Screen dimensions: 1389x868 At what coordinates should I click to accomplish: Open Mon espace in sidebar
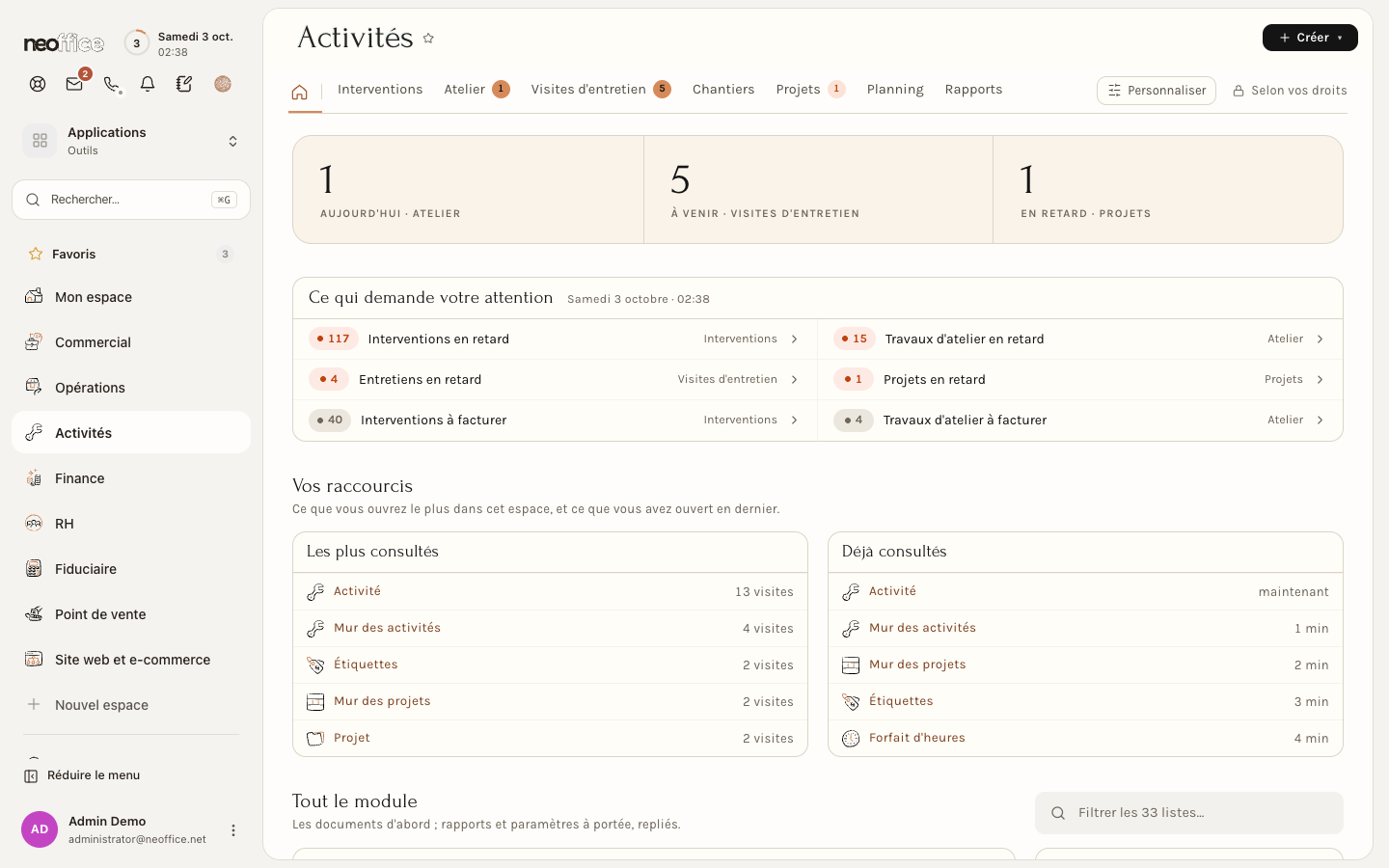tap(131, 297)
